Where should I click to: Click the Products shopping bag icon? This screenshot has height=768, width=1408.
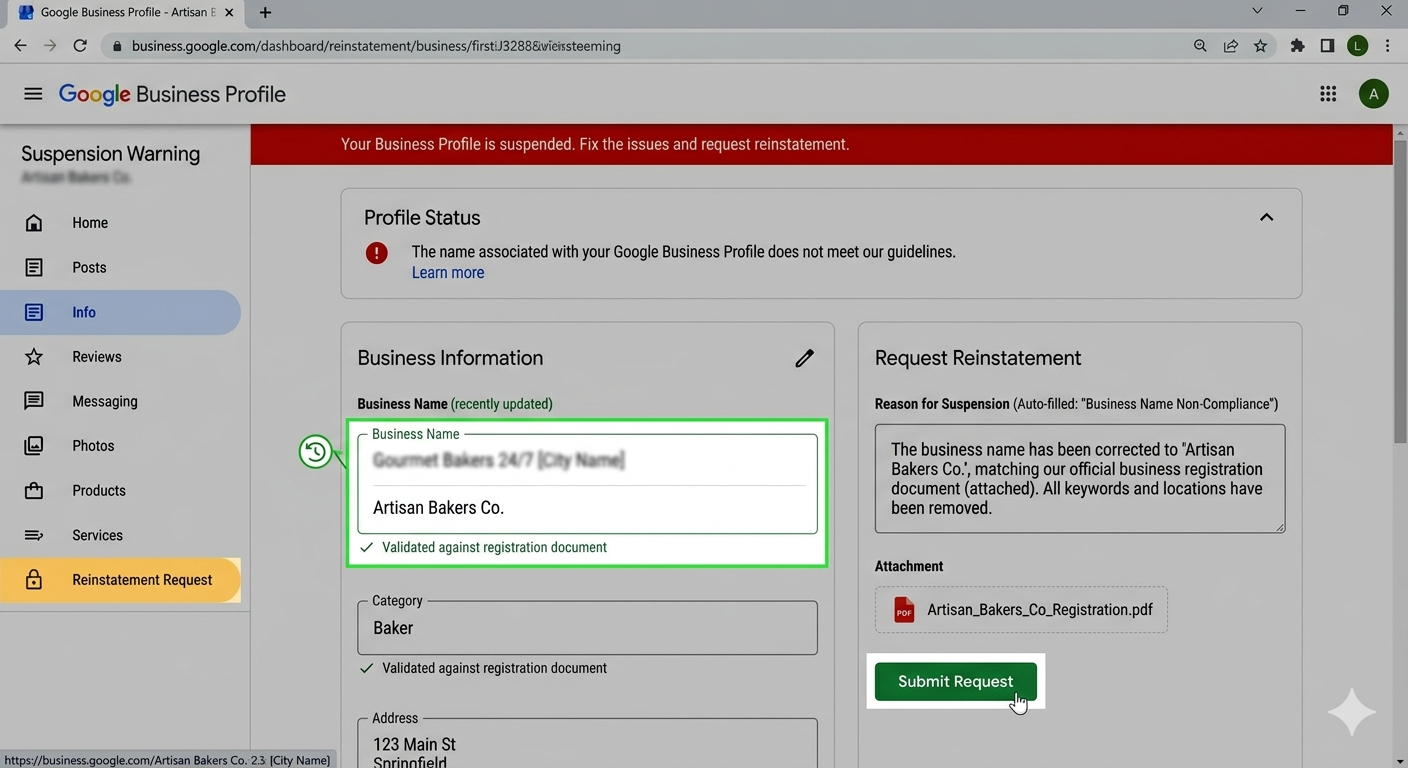click(34, 491)
